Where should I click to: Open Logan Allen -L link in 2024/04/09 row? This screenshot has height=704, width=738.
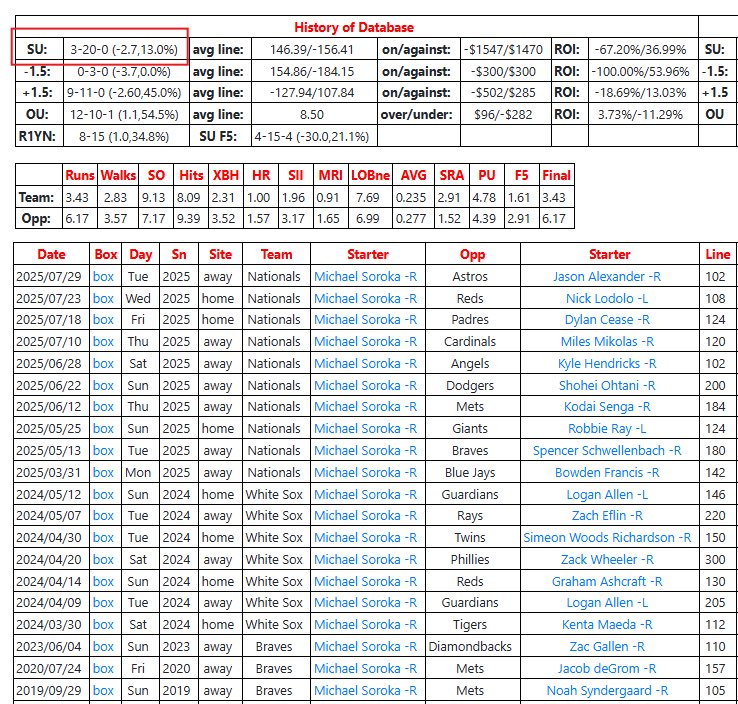pos(607,602)
